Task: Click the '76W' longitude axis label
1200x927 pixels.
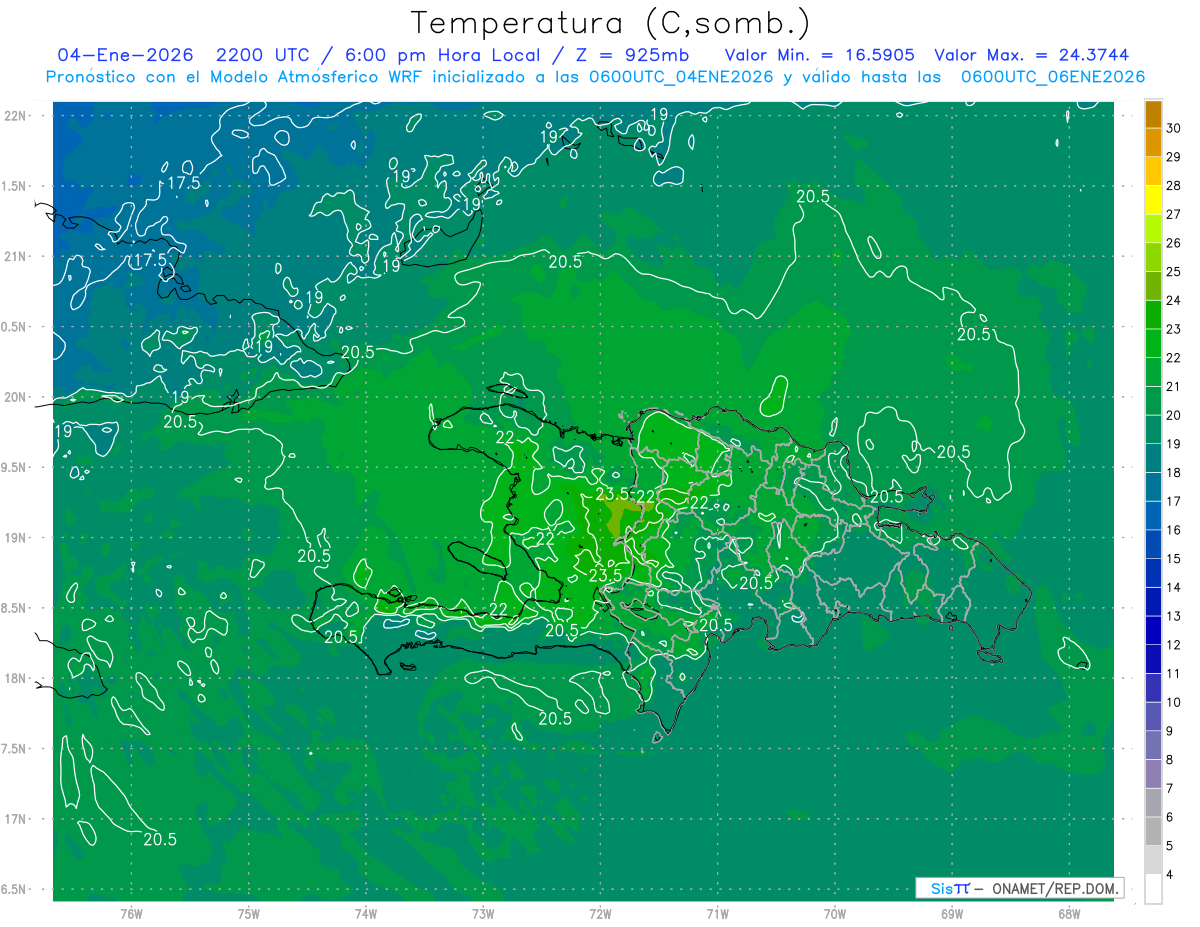Action: click(131, 913)
